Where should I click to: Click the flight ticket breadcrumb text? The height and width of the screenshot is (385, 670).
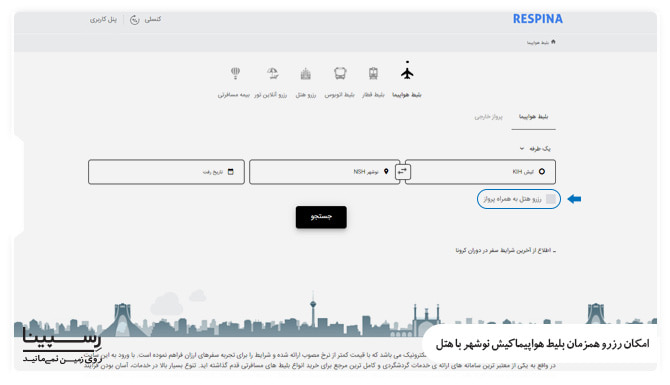538,42
